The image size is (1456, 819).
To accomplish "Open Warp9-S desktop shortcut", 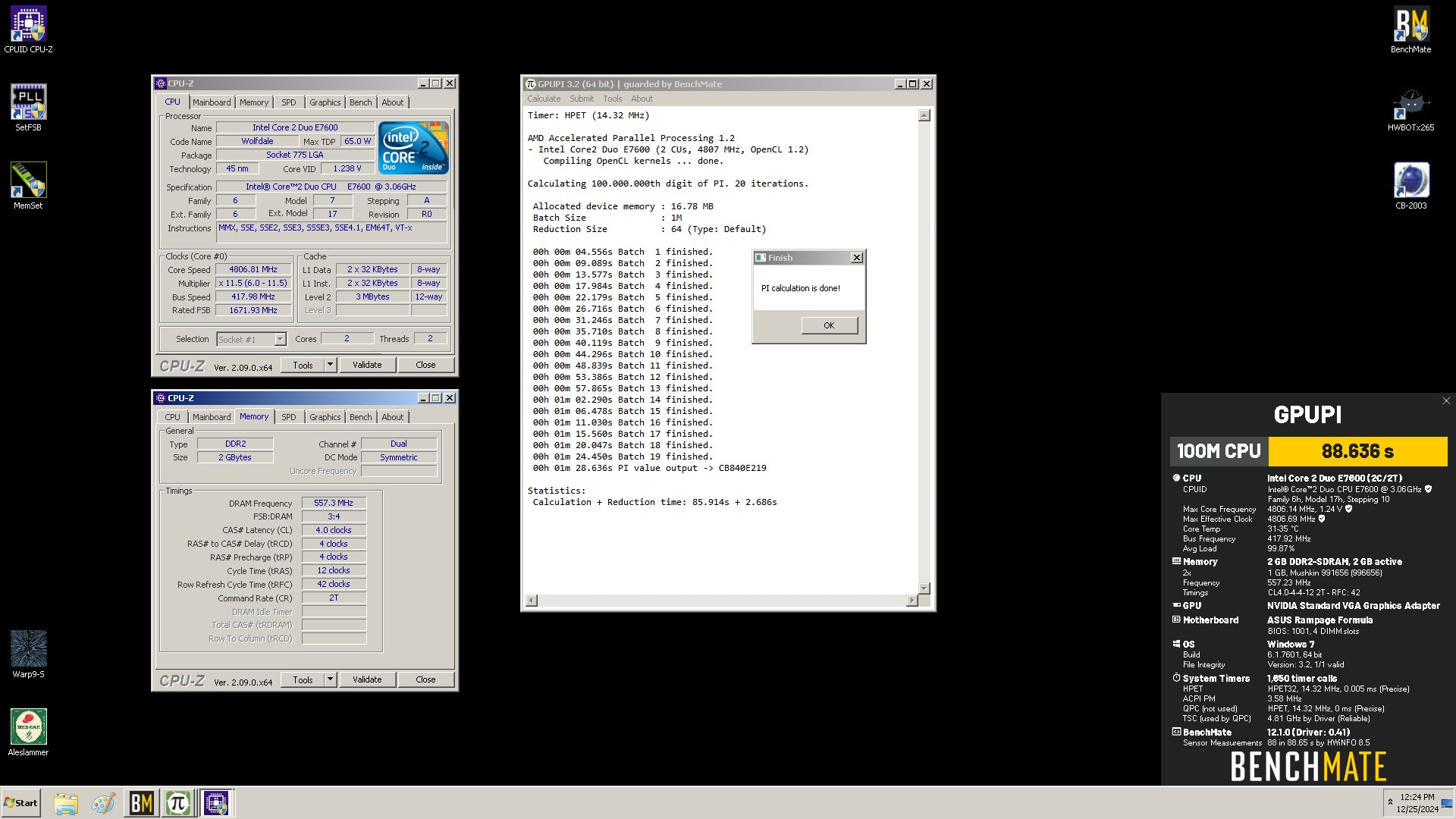I will (x=28, y=654).
